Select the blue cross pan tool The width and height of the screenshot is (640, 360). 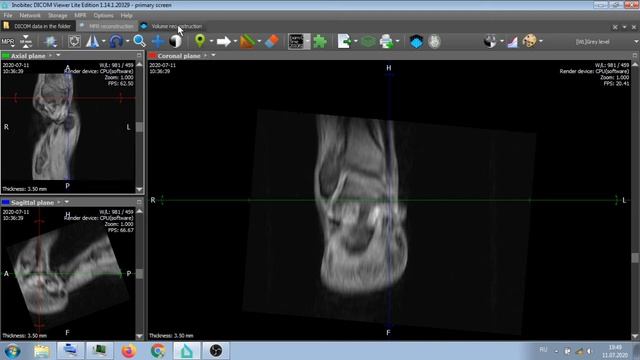158,41
